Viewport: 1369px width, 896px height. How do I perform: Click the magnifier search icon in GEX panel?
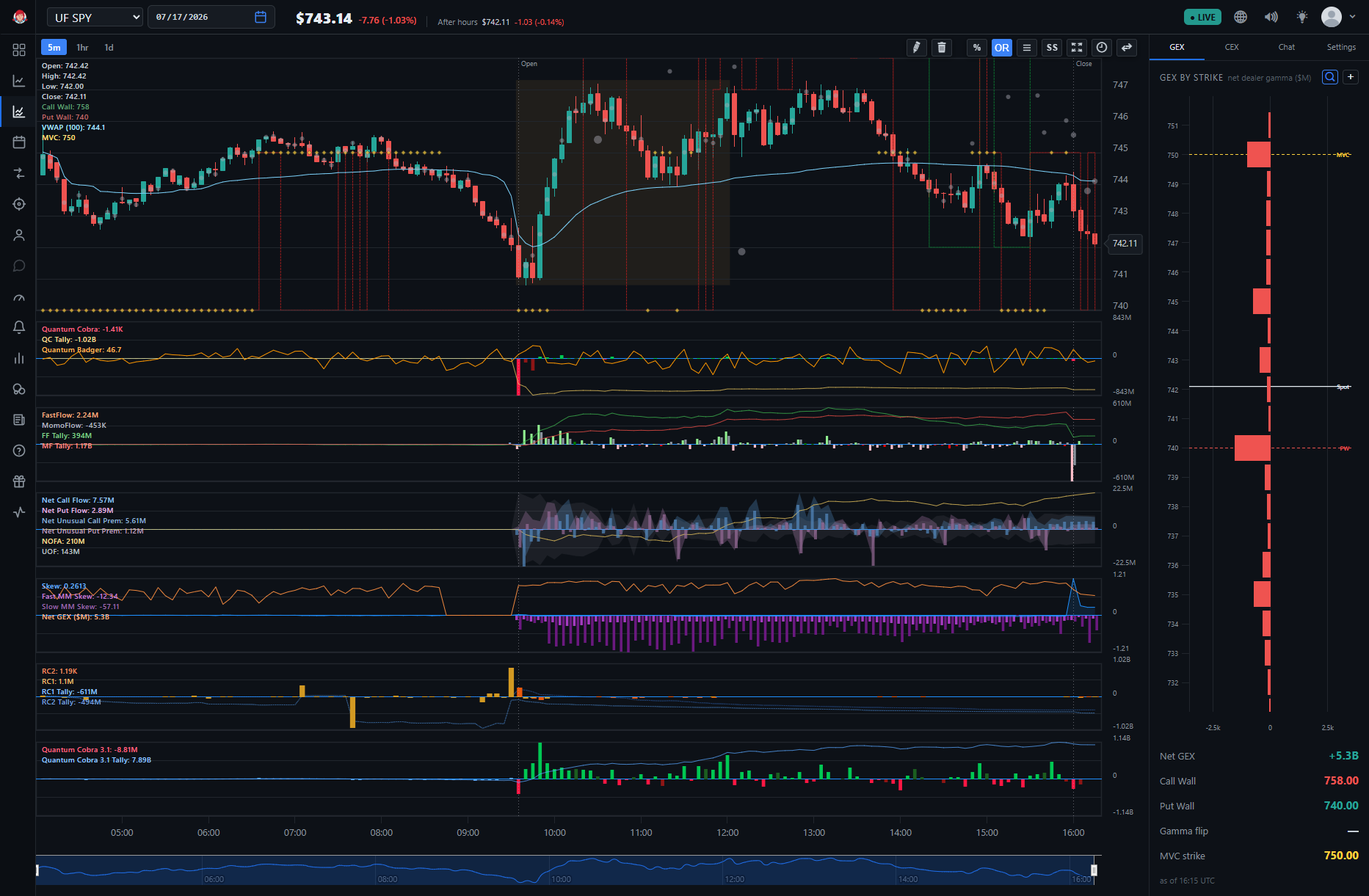pos(1330,77)
